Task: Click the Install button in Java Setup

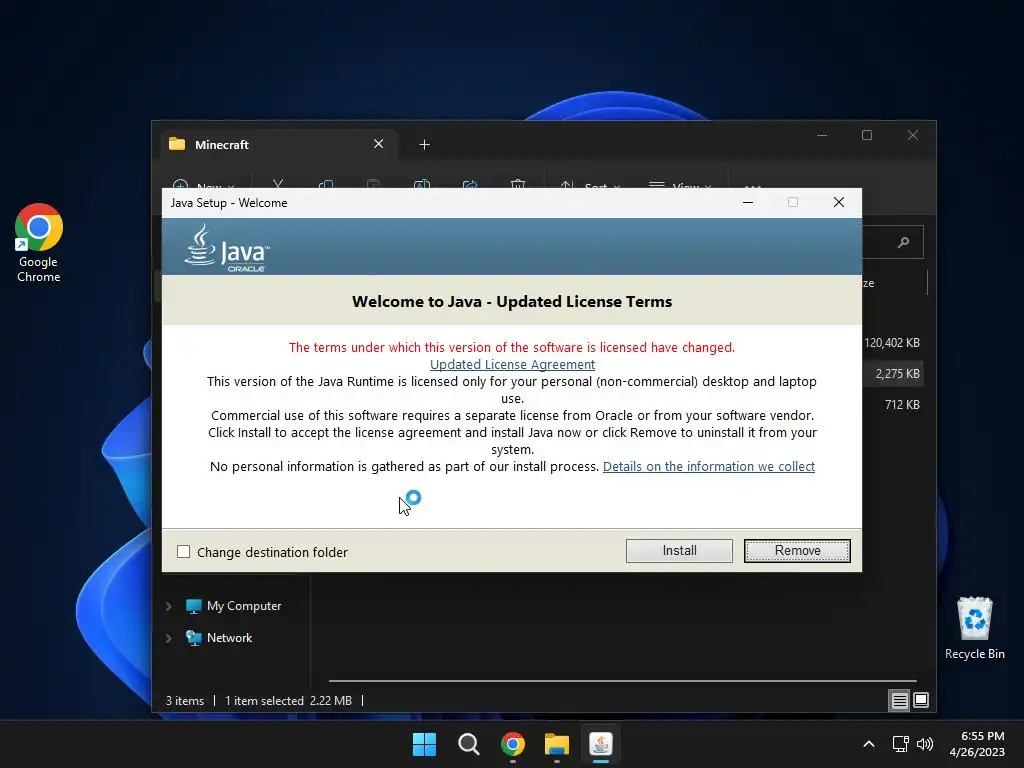Action: pyautogui.click(x=679, y=551)
